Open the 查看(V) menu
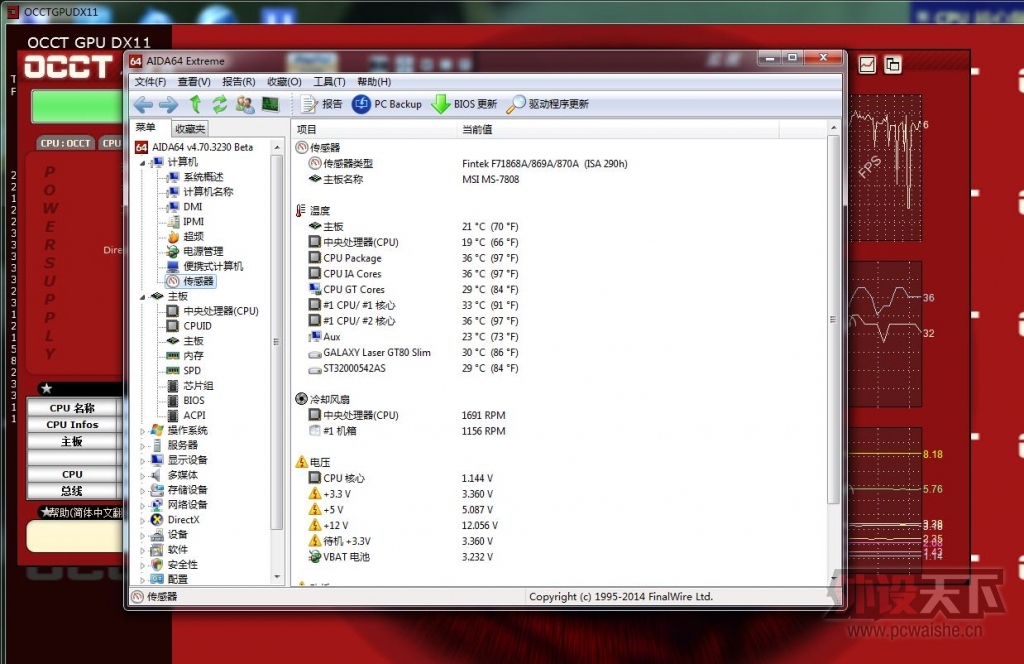Screen dimensions: 1024x664 (x=194, y=82)
